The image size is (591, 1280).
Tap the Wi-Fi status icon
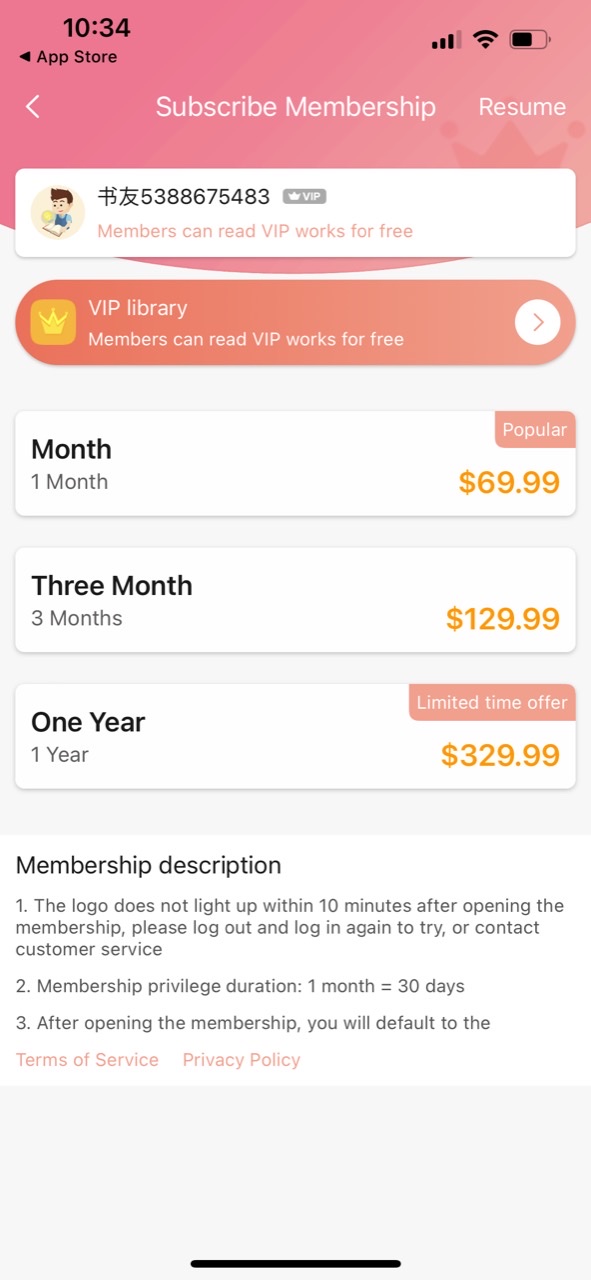486,40
